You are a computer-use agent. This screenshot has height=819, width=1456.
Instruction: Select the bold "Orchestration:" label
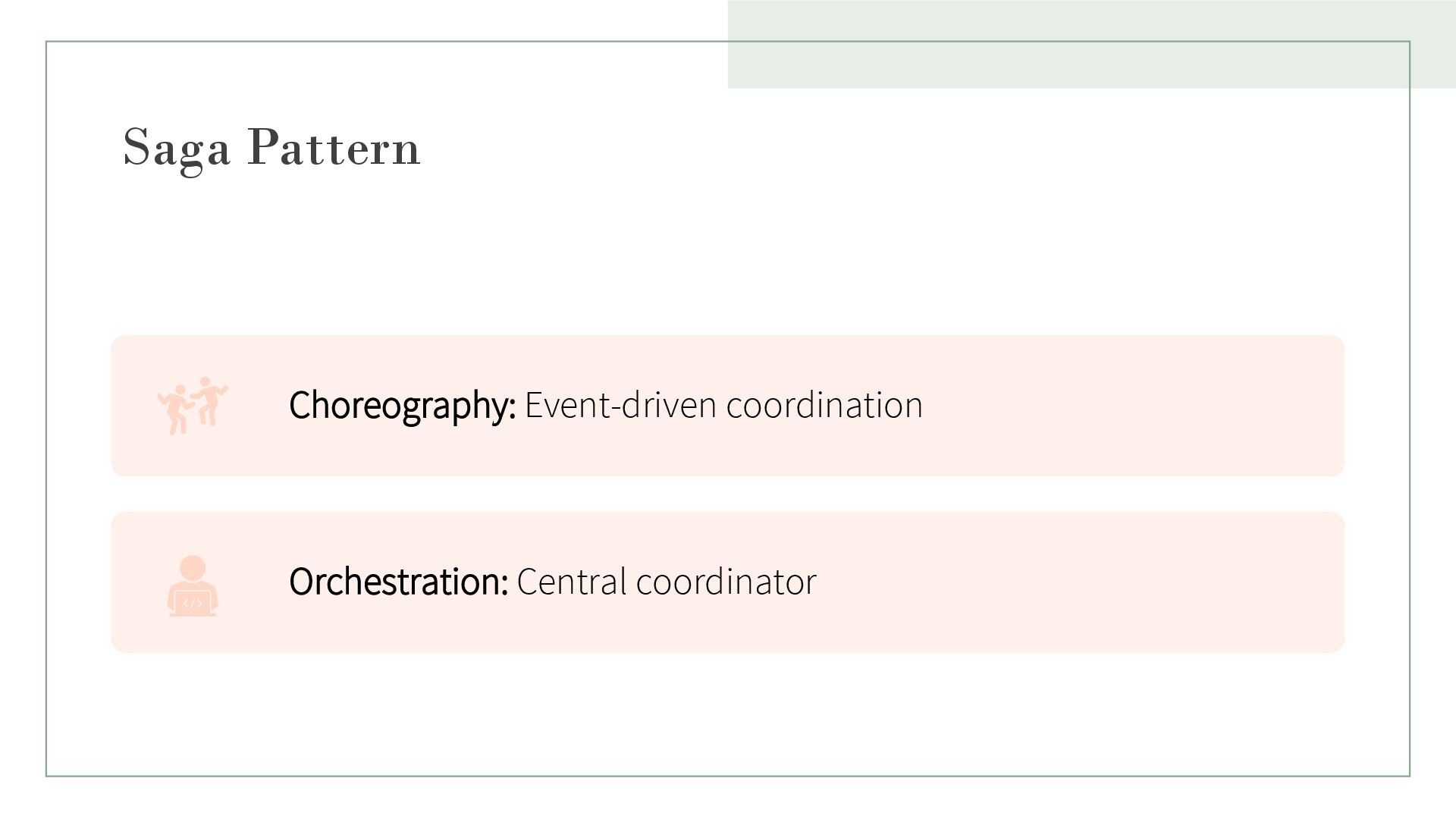(x=398, y=582)
